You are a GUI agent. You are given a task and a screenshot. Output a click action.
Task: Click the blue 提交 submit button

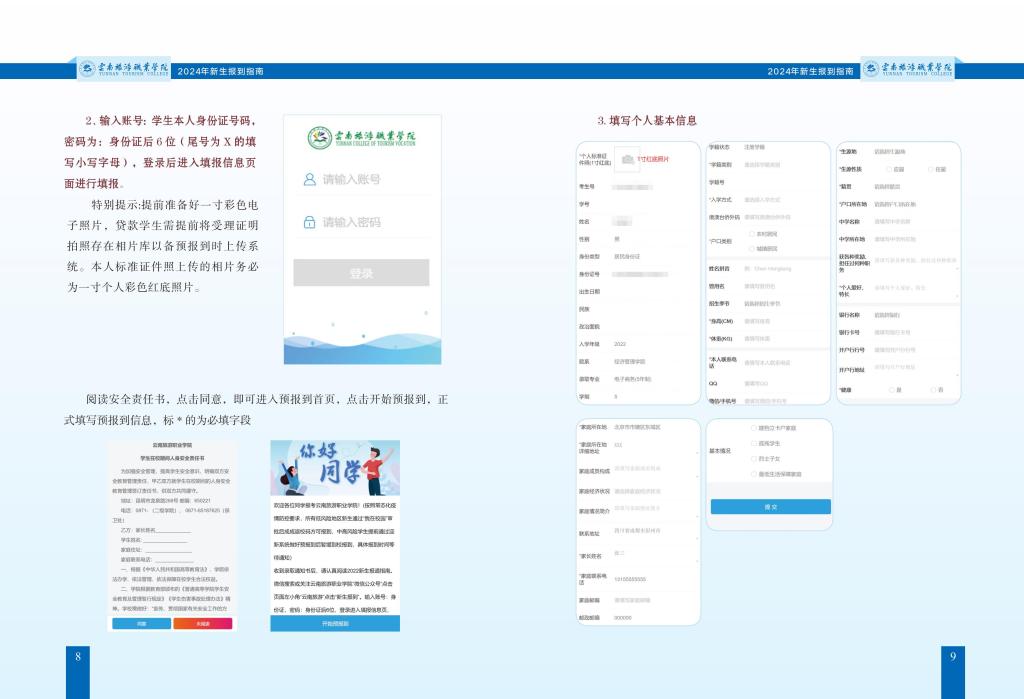click(x=770, y=507)
